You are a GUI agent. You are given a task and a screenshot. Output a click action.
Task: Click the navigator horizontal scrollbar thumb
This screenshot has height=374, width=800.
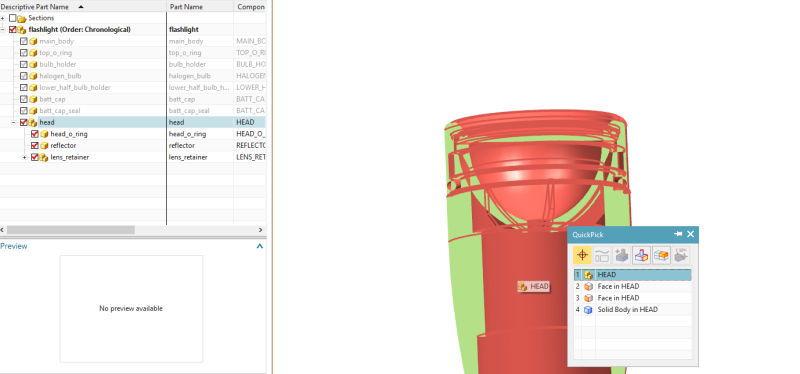click(x=70, y=230)
